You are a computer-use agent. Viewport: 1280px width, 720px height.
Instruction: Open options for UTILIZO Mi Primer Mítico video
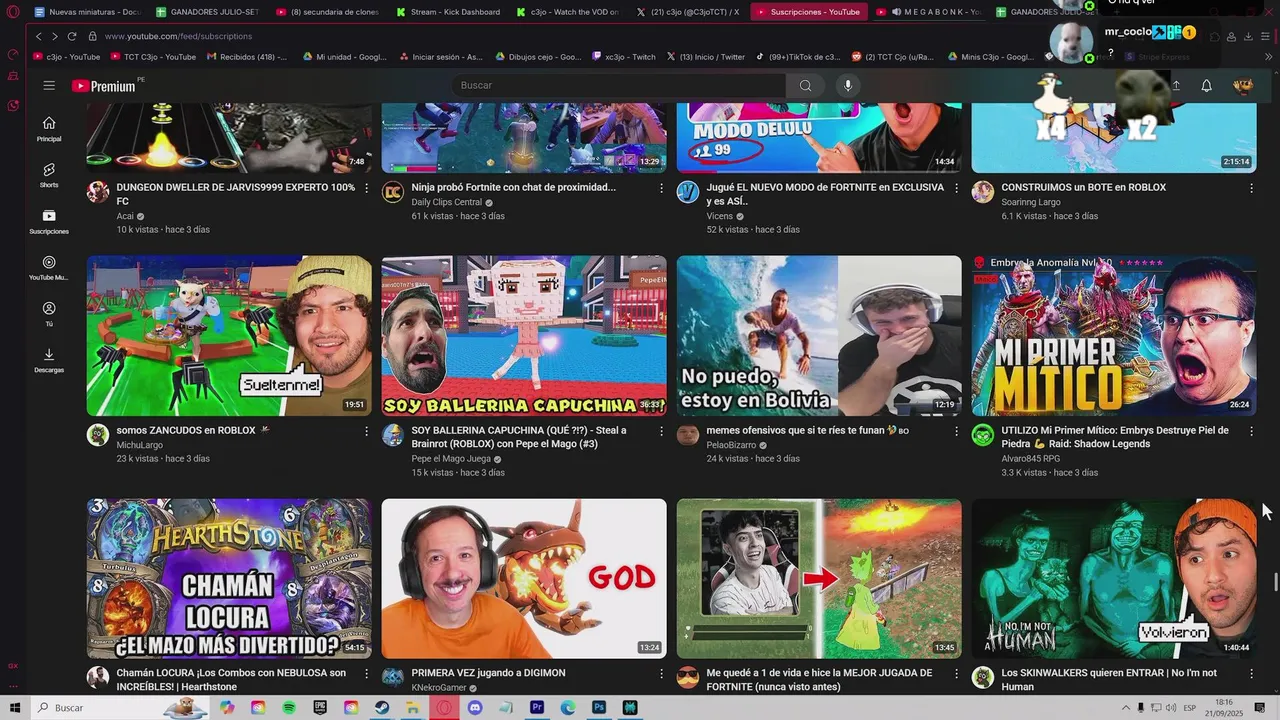[1251, 431]
